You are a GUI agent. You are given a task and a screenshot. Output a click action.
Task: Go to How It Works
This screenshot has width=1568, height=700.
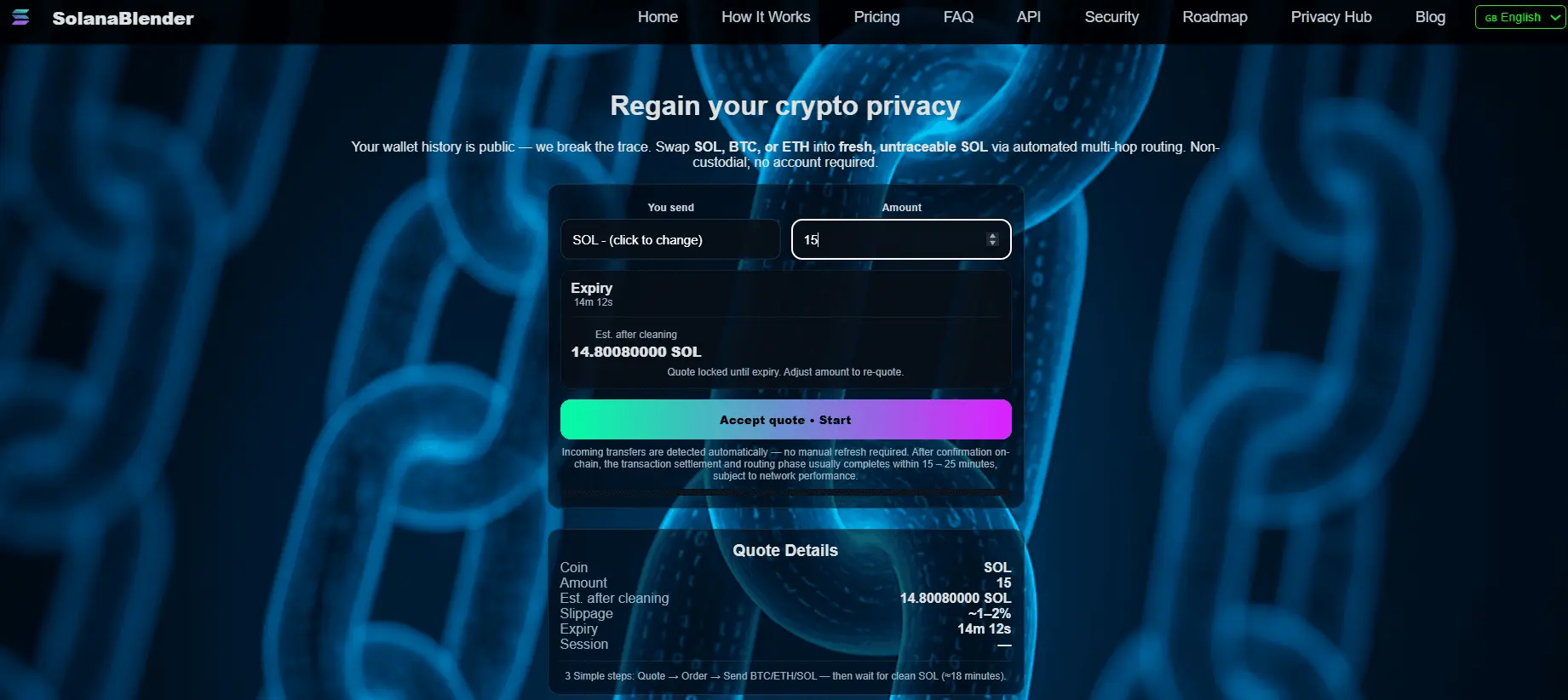pyautogui.click(x=766, y=17)
